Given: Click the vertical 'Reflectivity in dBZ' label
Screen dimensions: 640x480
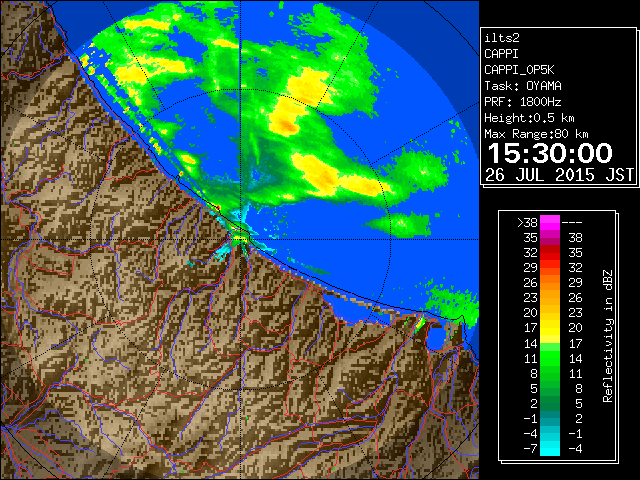Looking at the screenshot, I should pos(608,336).
